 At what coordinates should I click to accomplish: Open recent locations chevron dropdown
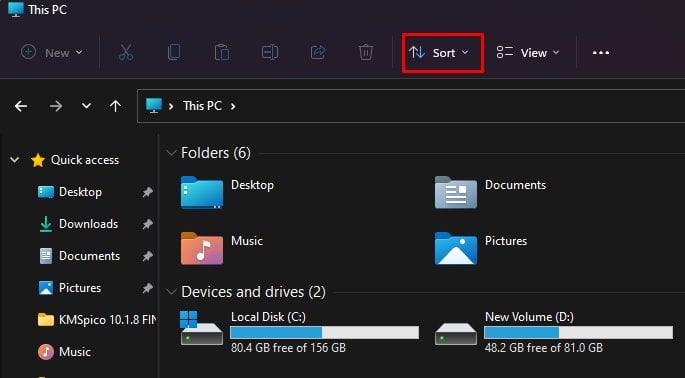[x=86, y=106]
